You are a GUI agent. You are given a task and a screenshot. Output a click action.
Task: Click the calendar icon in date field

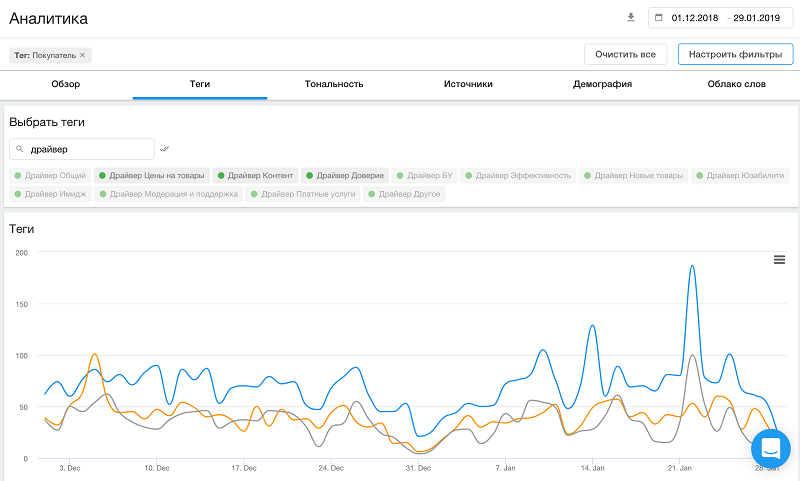click(x=659, y=18)
